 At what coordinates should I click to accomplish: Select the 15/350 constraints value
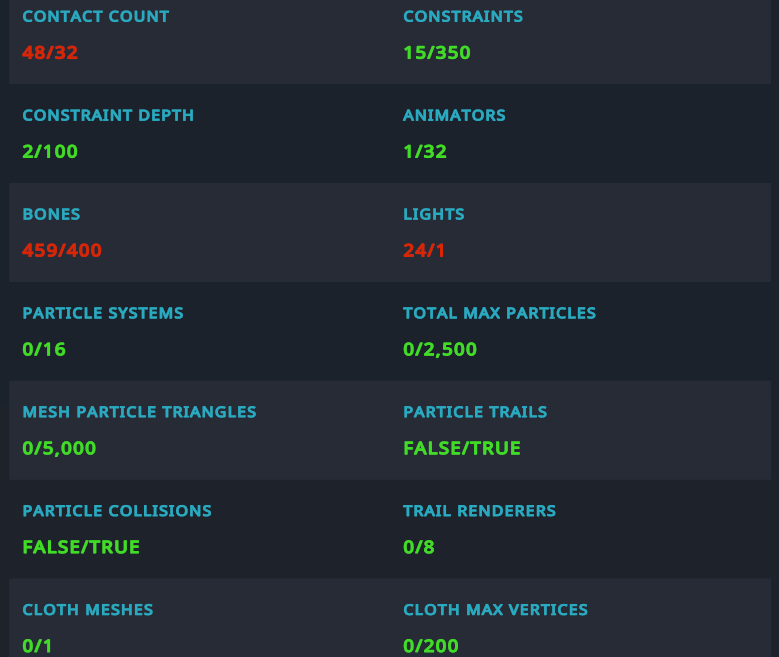[437, 53]
